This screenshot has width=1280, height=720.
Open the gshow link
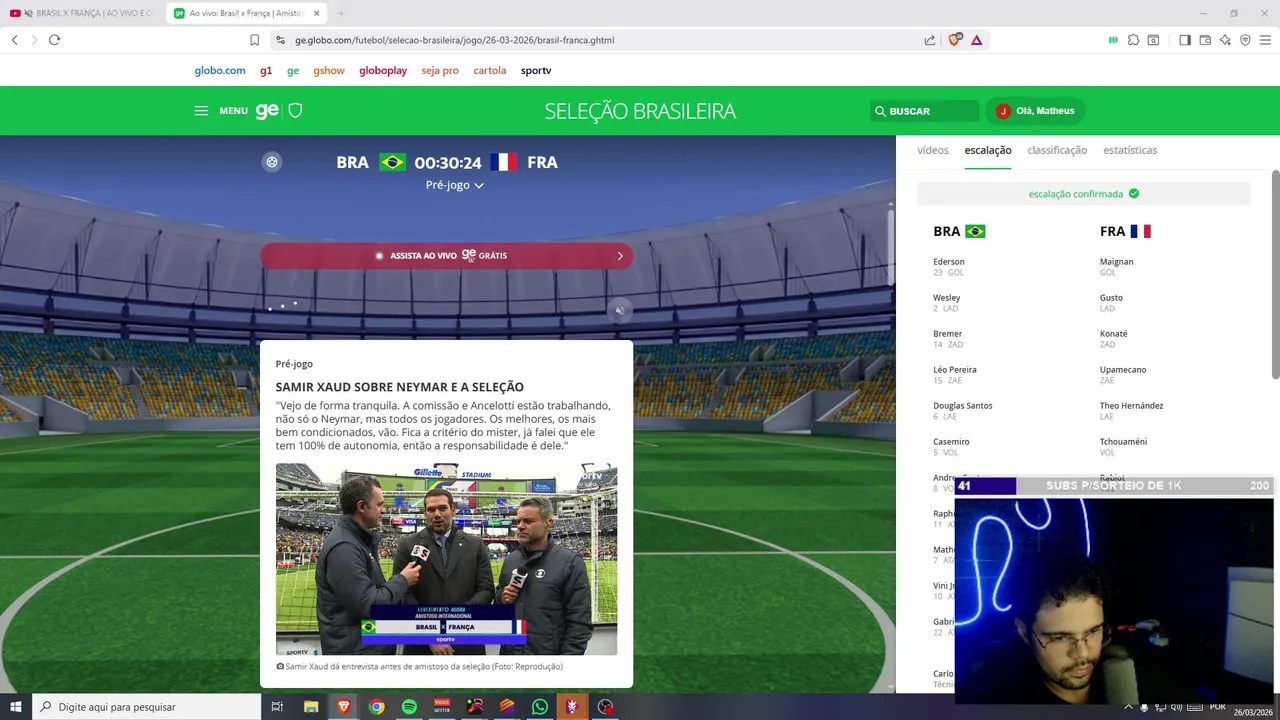click(x=329, y=71)
